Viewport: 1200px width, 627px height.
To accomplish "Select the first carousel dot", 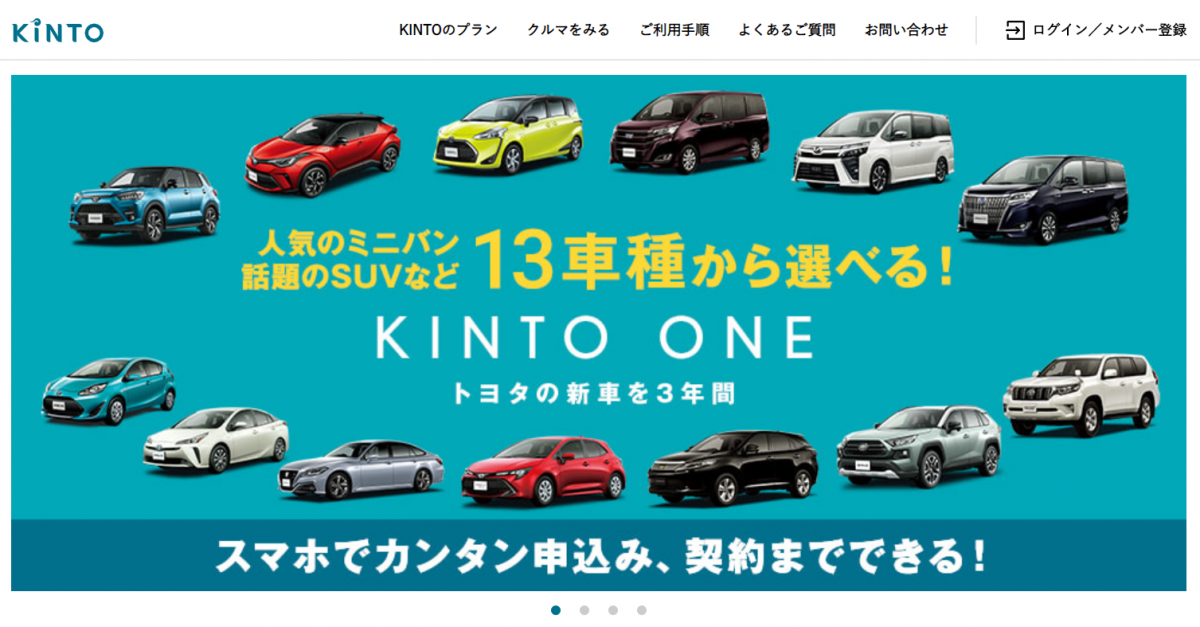I will point(556,610).
